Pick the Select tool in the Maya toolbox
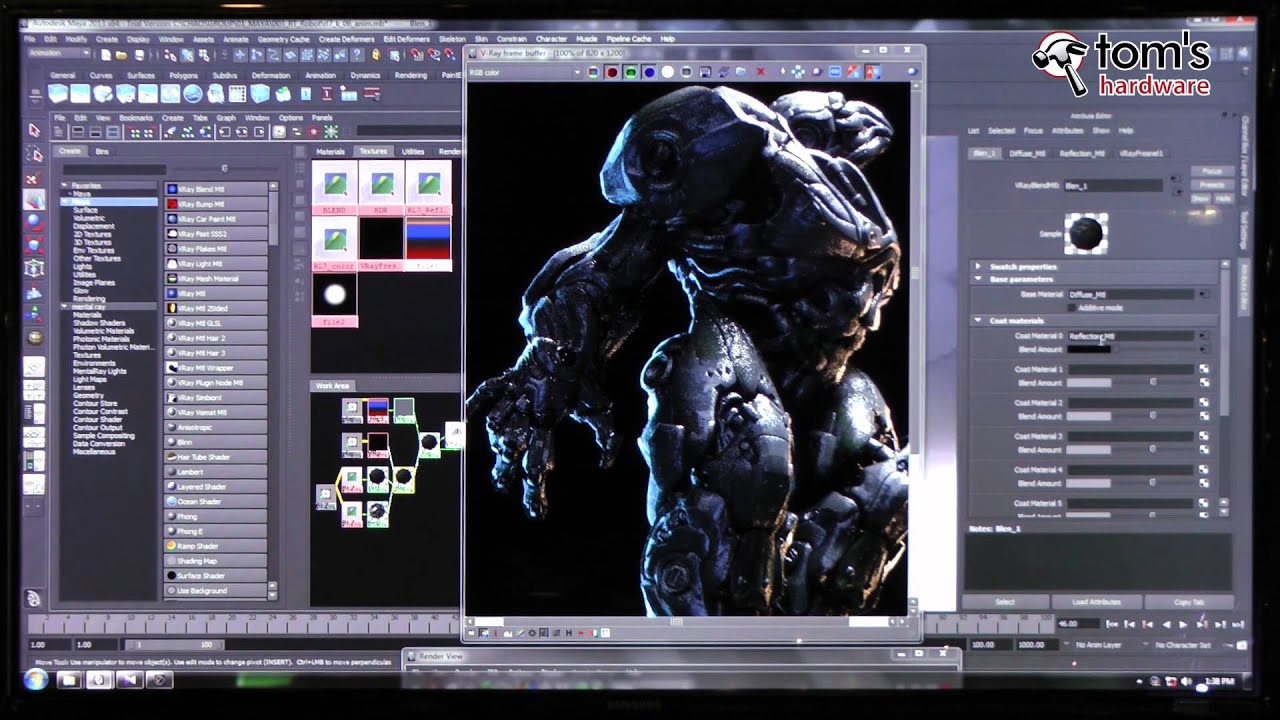 pos(34,131)
